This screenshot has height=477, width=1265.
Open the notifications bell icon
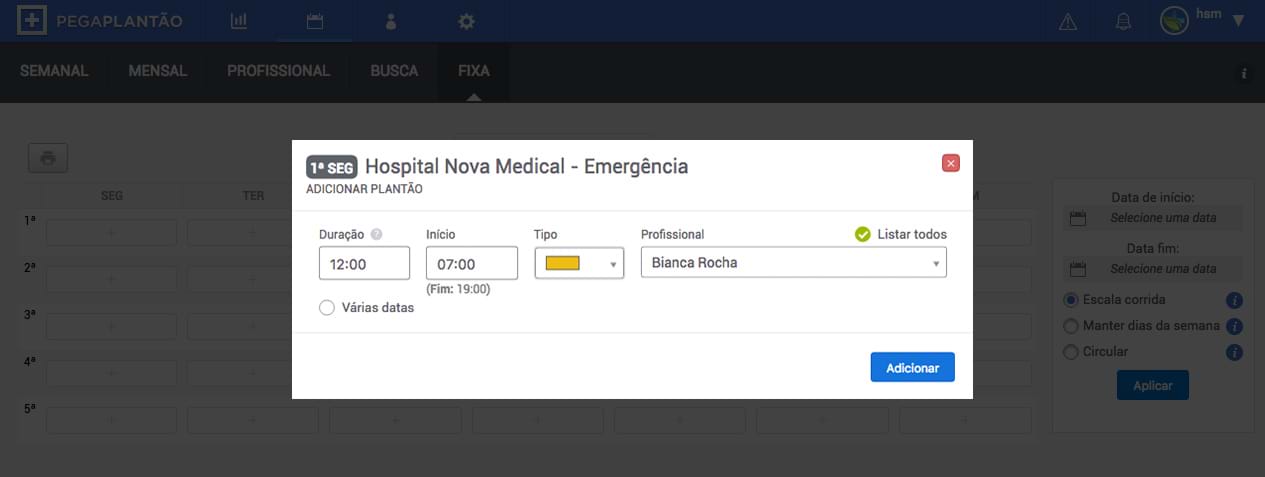click(1124, 21)
